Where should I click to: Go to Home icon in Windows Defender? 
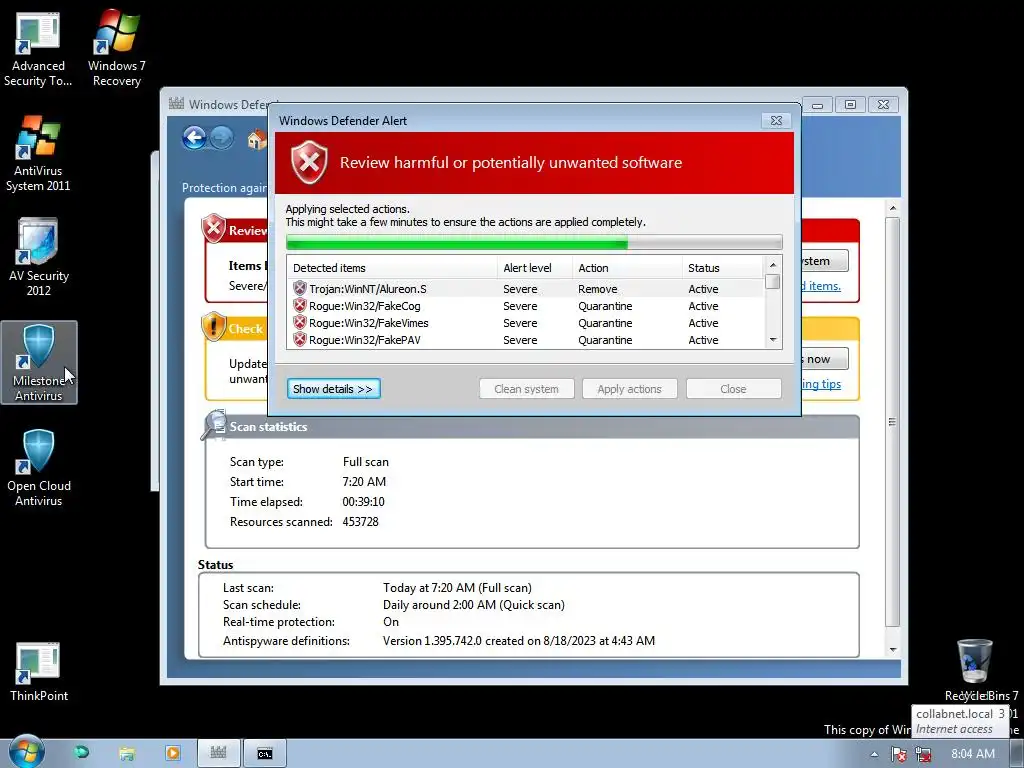tap(257, 138)
